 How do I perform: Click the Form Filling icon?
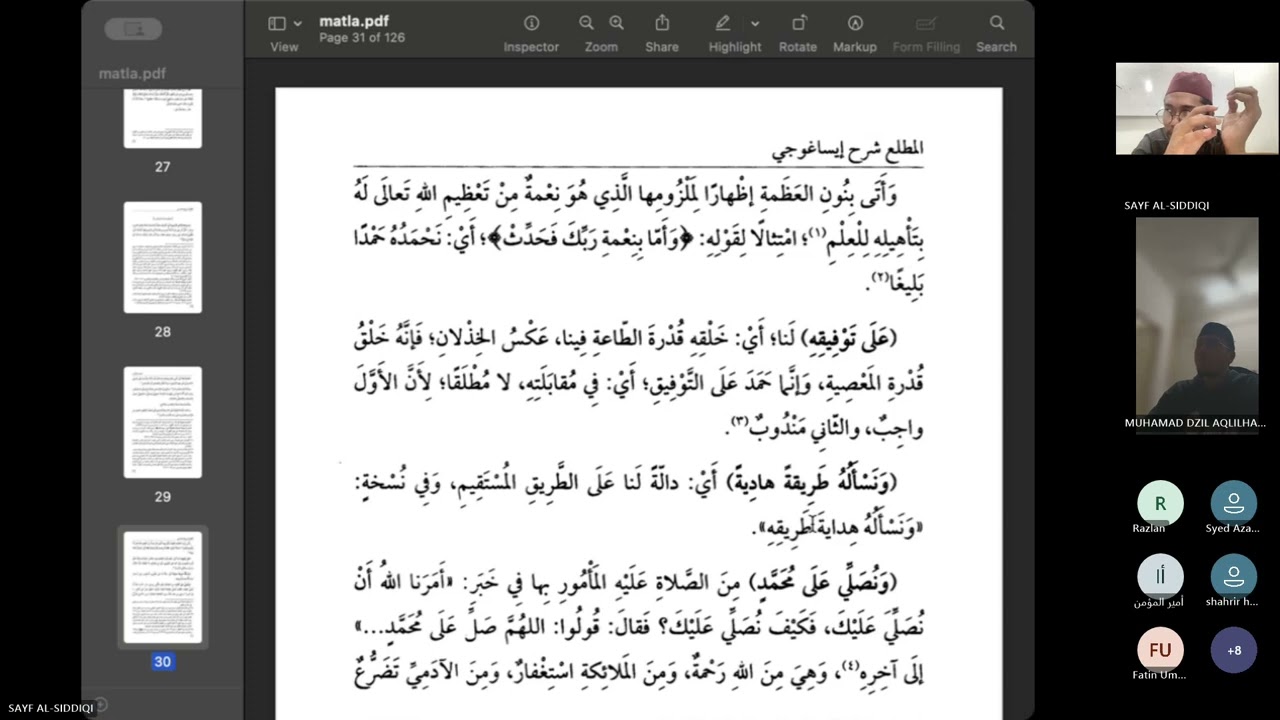click(x=926, y=23)
